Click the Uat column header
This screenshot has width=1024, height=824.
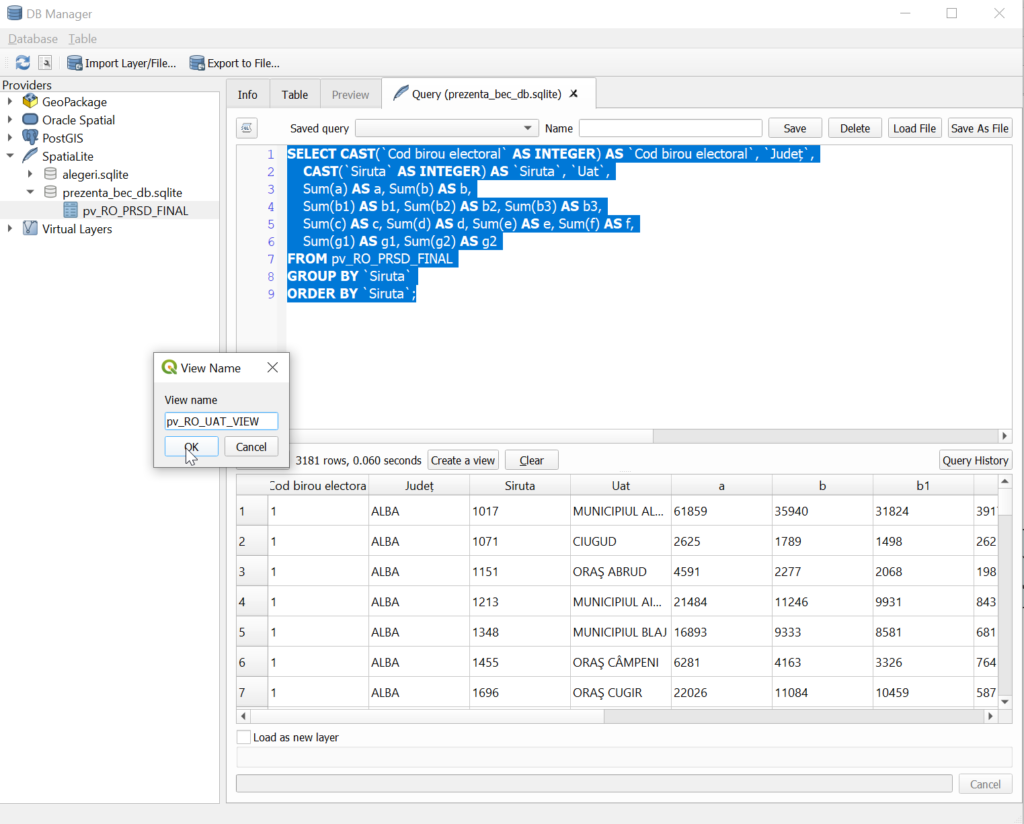coord(620,485)
